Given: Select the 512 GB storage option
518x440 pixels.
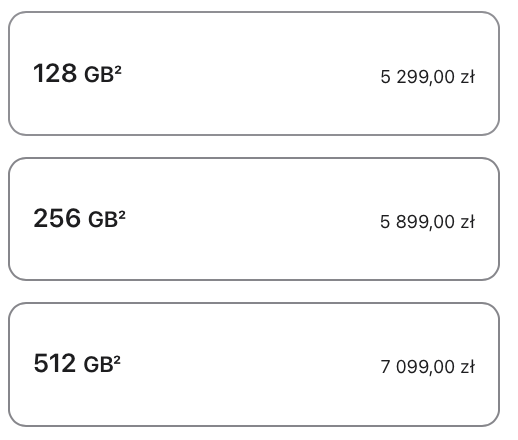Looking at the screenshot, I should point(254,364).
